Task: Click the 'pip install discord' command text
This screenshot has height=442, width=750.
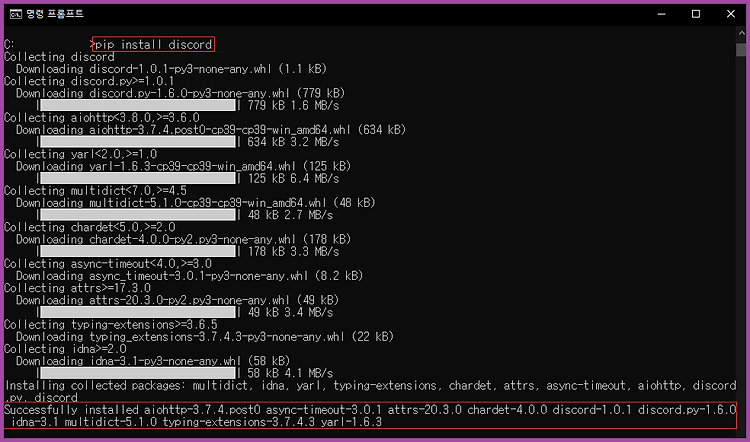Action: [154, 44]
